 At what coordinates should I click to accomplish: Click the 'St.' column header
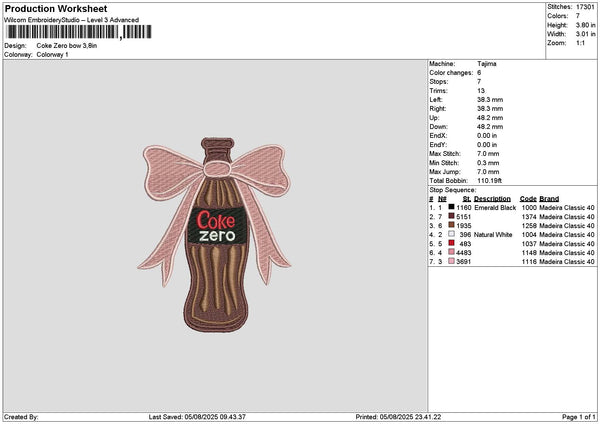(467, 199)
